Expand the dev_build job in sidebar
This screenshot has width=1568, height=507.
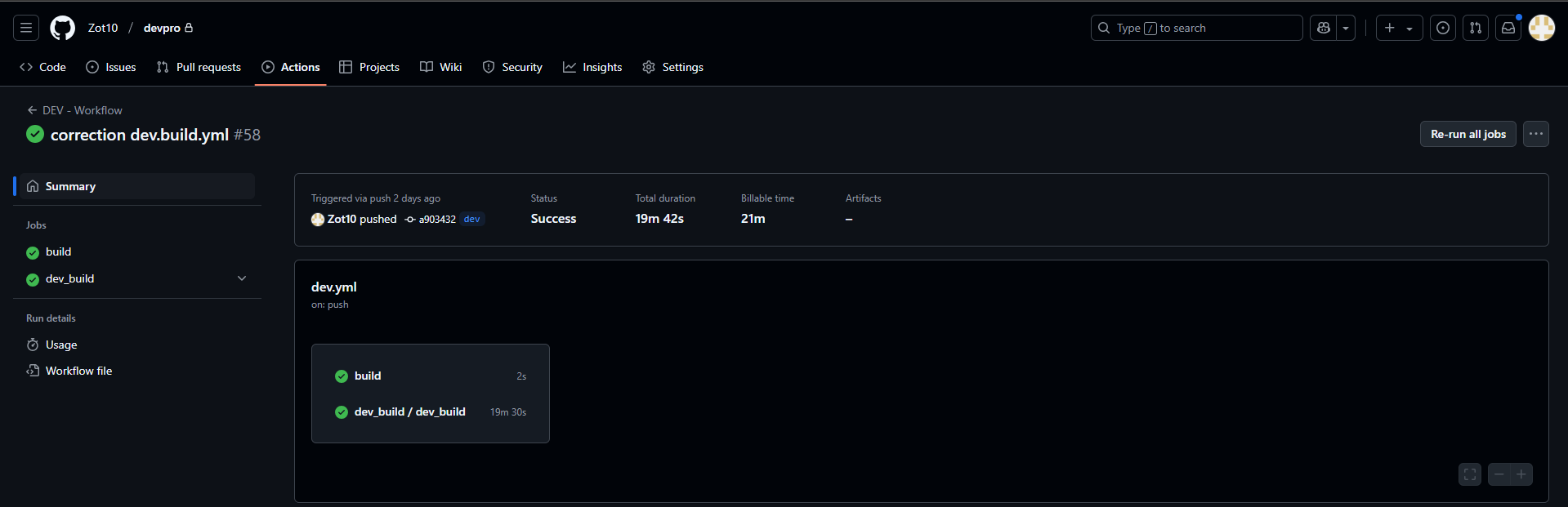242,278
